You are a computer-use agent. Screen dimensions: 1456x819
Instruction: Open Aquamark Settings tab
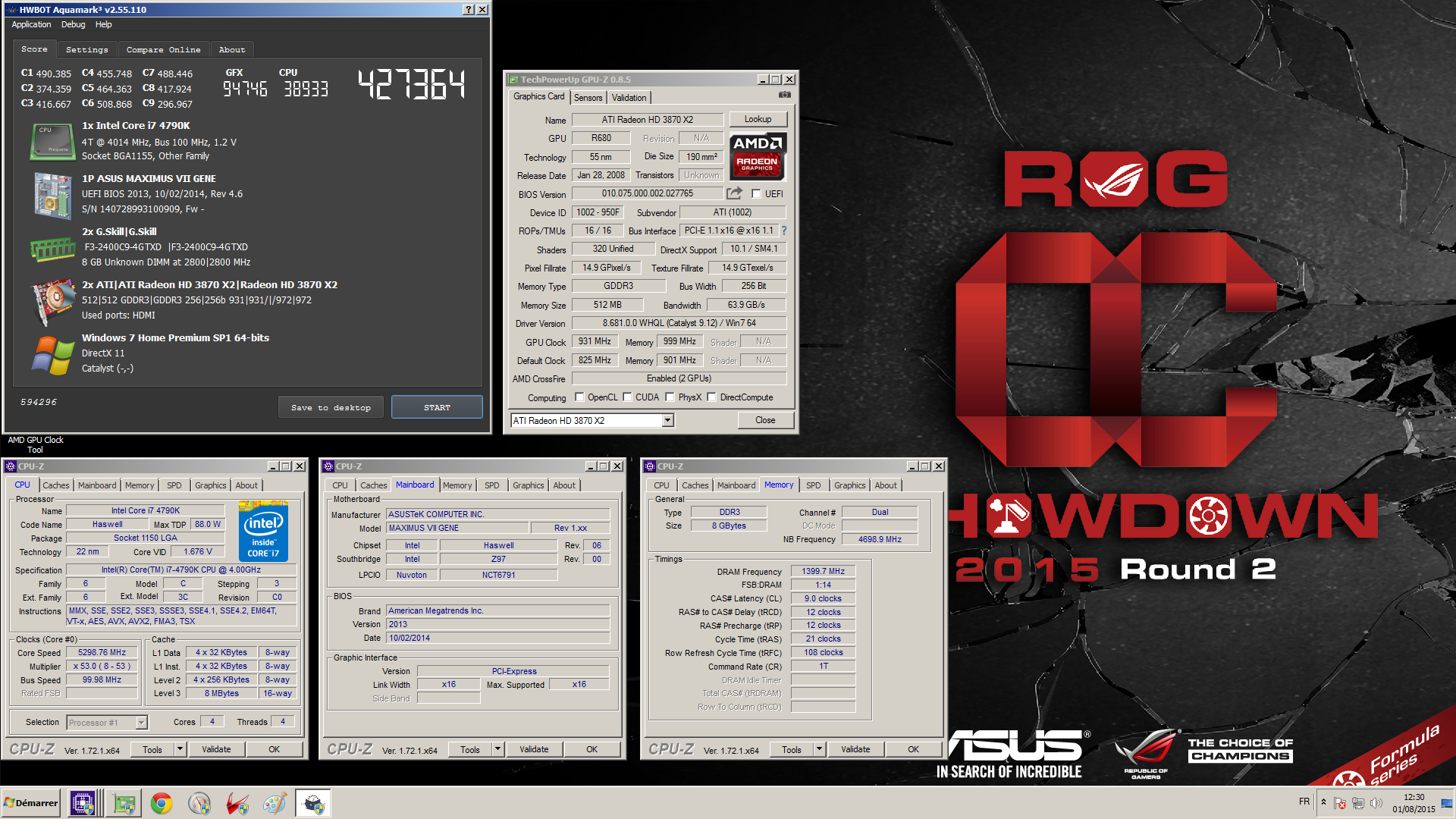point(87,50)
